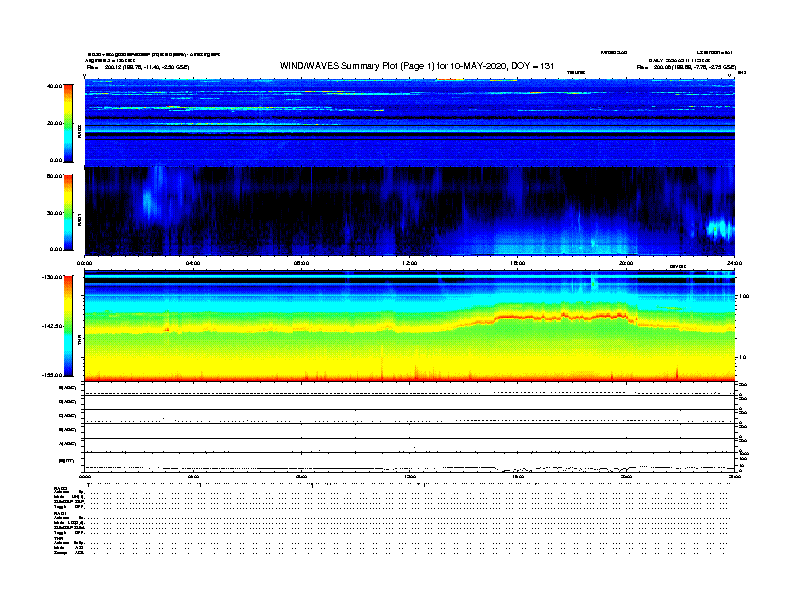792x612 pixels.
Task: Click the 100 tick label right of TNR panel
Action: coord(744,296)
